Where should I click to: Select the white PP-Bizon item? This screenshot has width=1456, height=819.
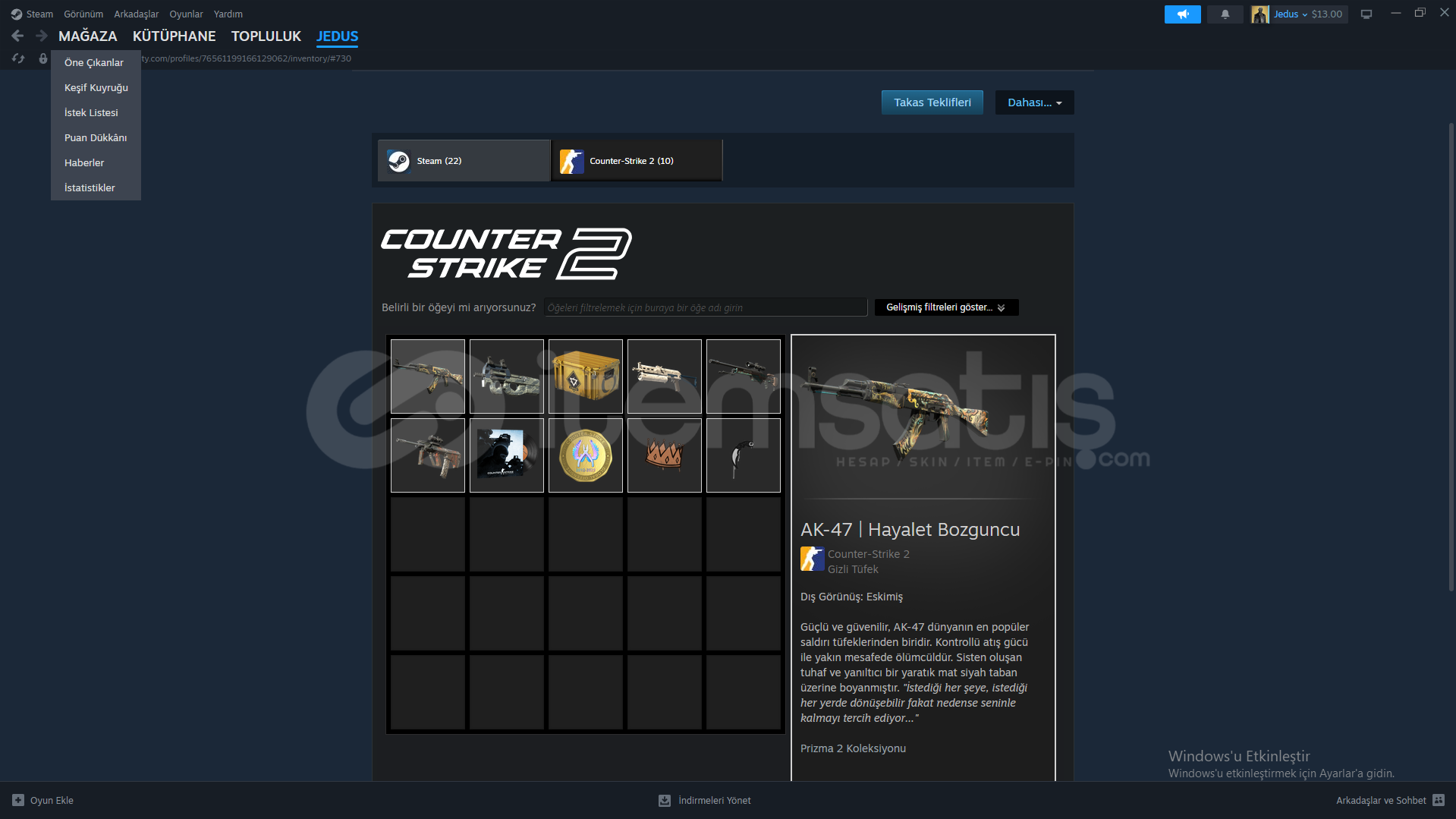pyautogui.click(x=665, y=376)
